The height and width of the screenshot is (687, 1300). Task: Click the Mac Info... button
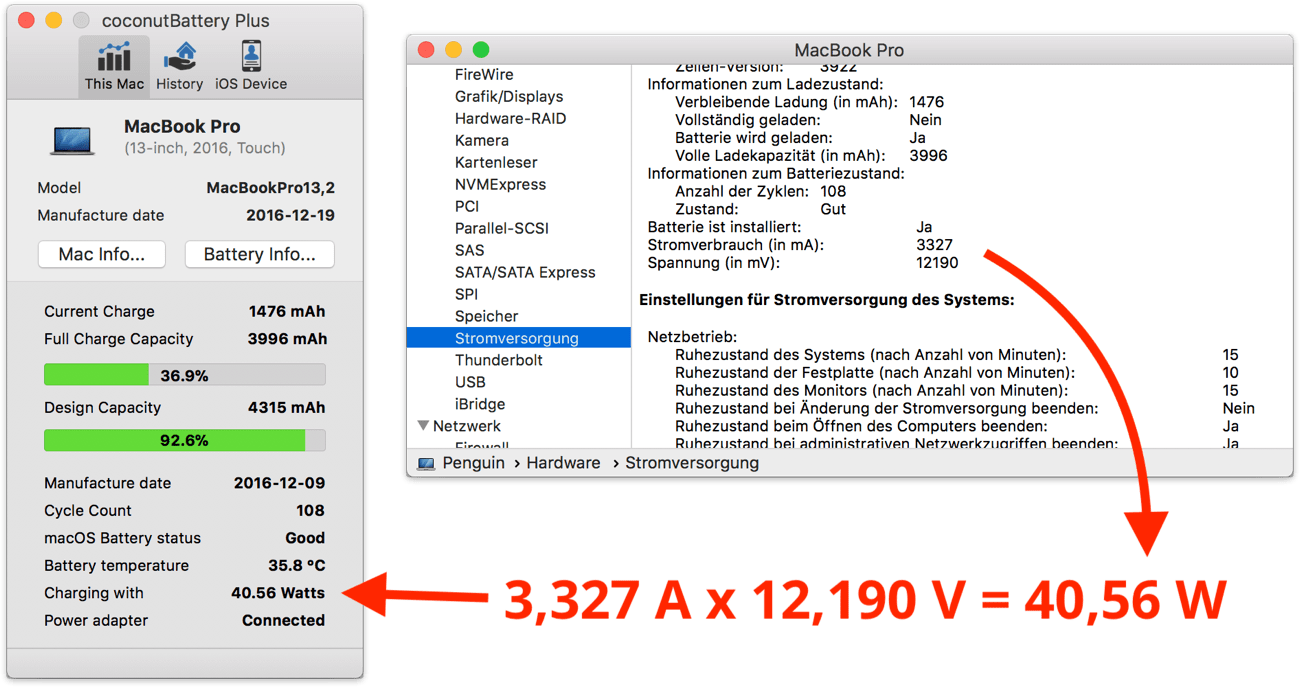pyautogui.click(x=101, y=254)
